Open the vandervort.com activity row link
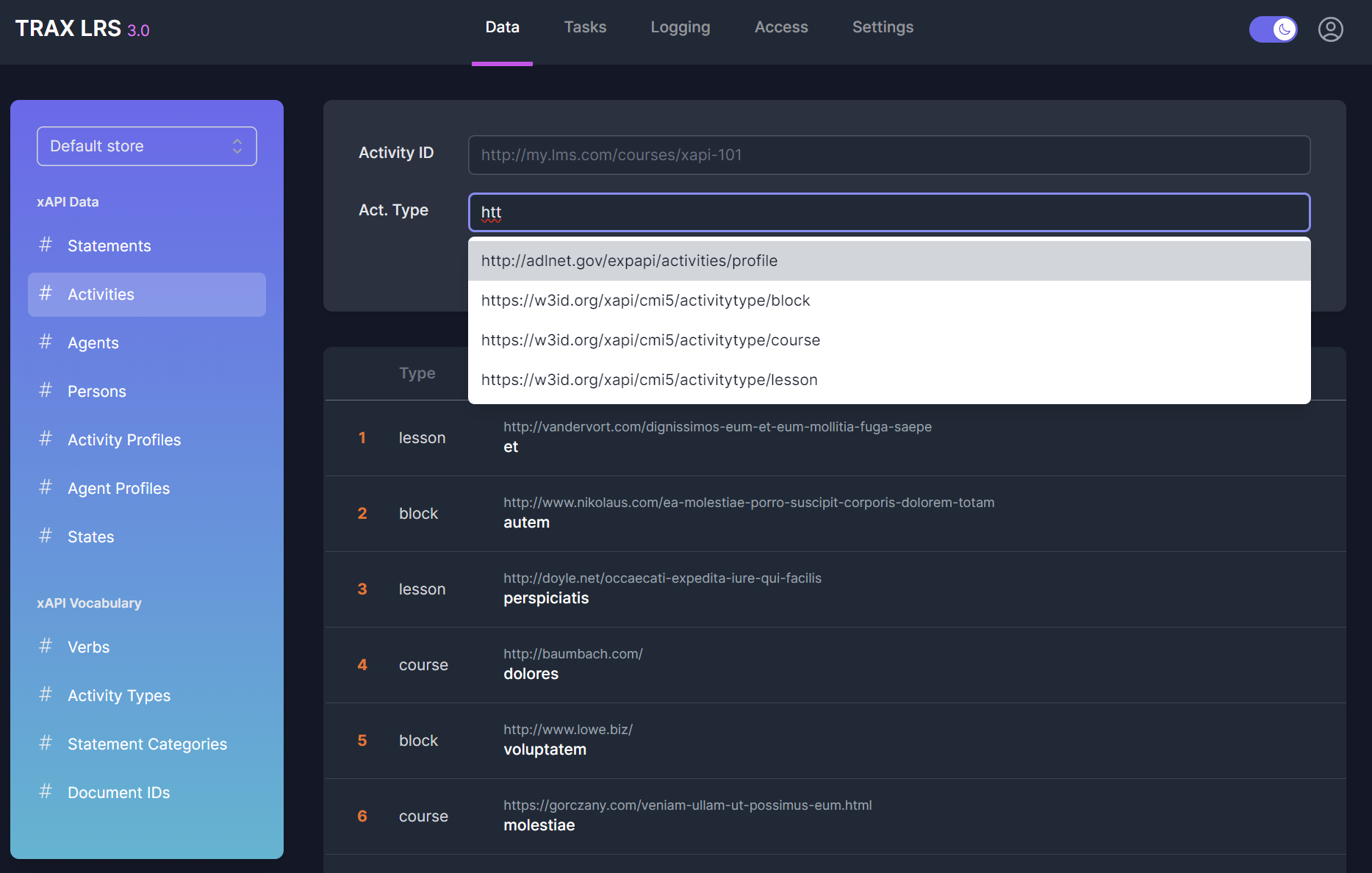Screen dimensions: 1372x873 (717, 427)
